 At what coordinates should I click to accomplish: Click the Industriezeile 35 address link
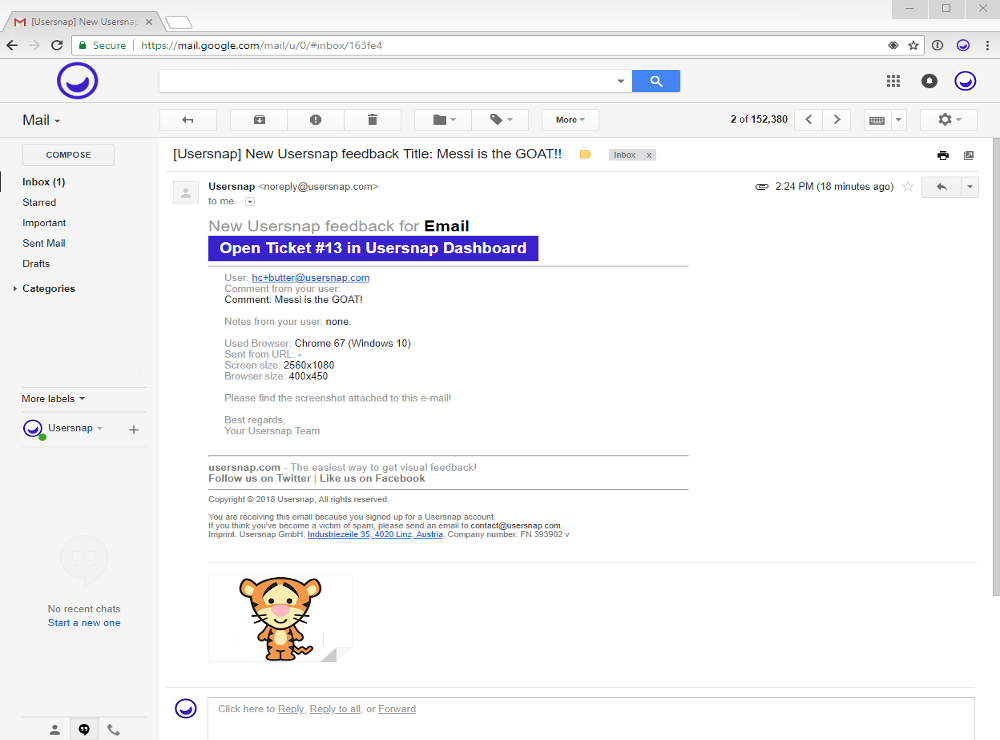(x=375, y=535)
